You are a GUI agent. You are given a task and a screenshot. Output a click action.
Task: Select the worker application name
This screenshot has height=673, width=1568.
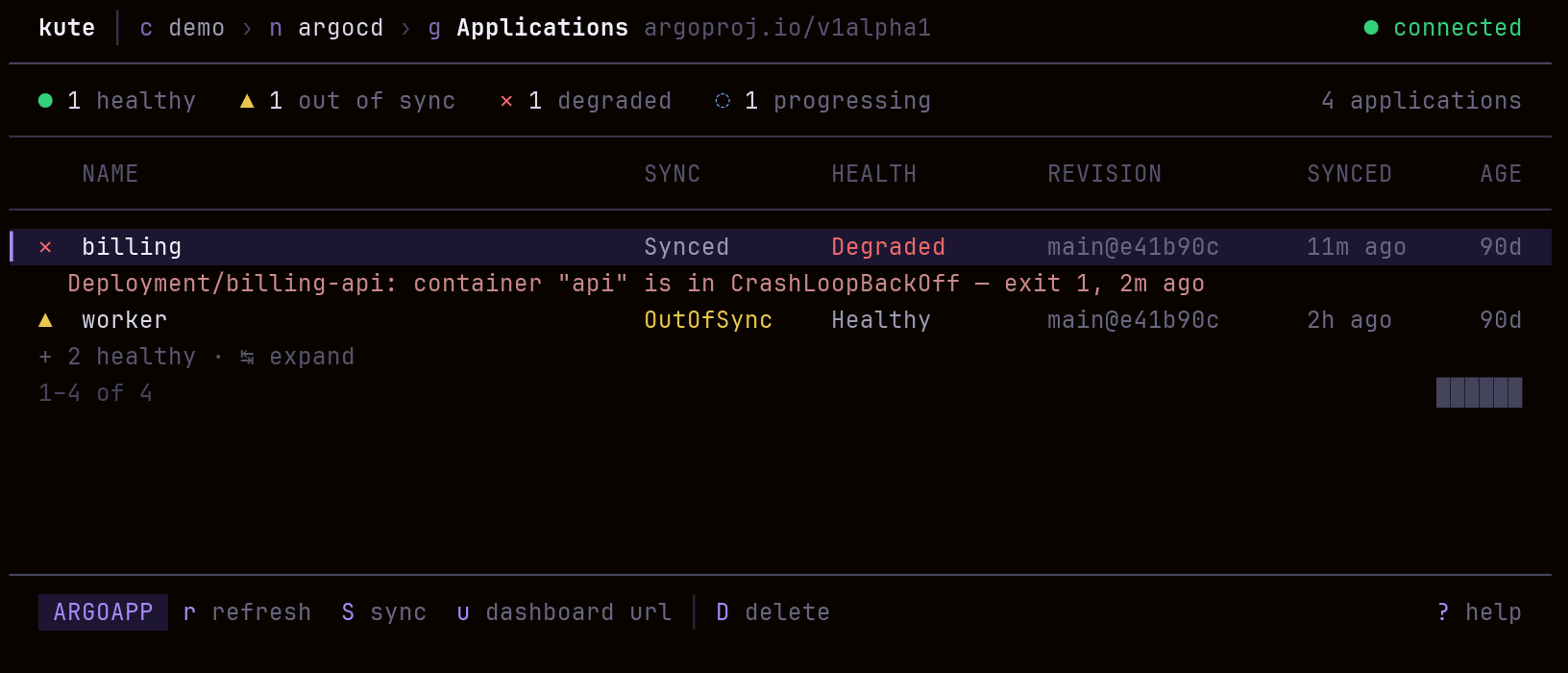(125, 320)
